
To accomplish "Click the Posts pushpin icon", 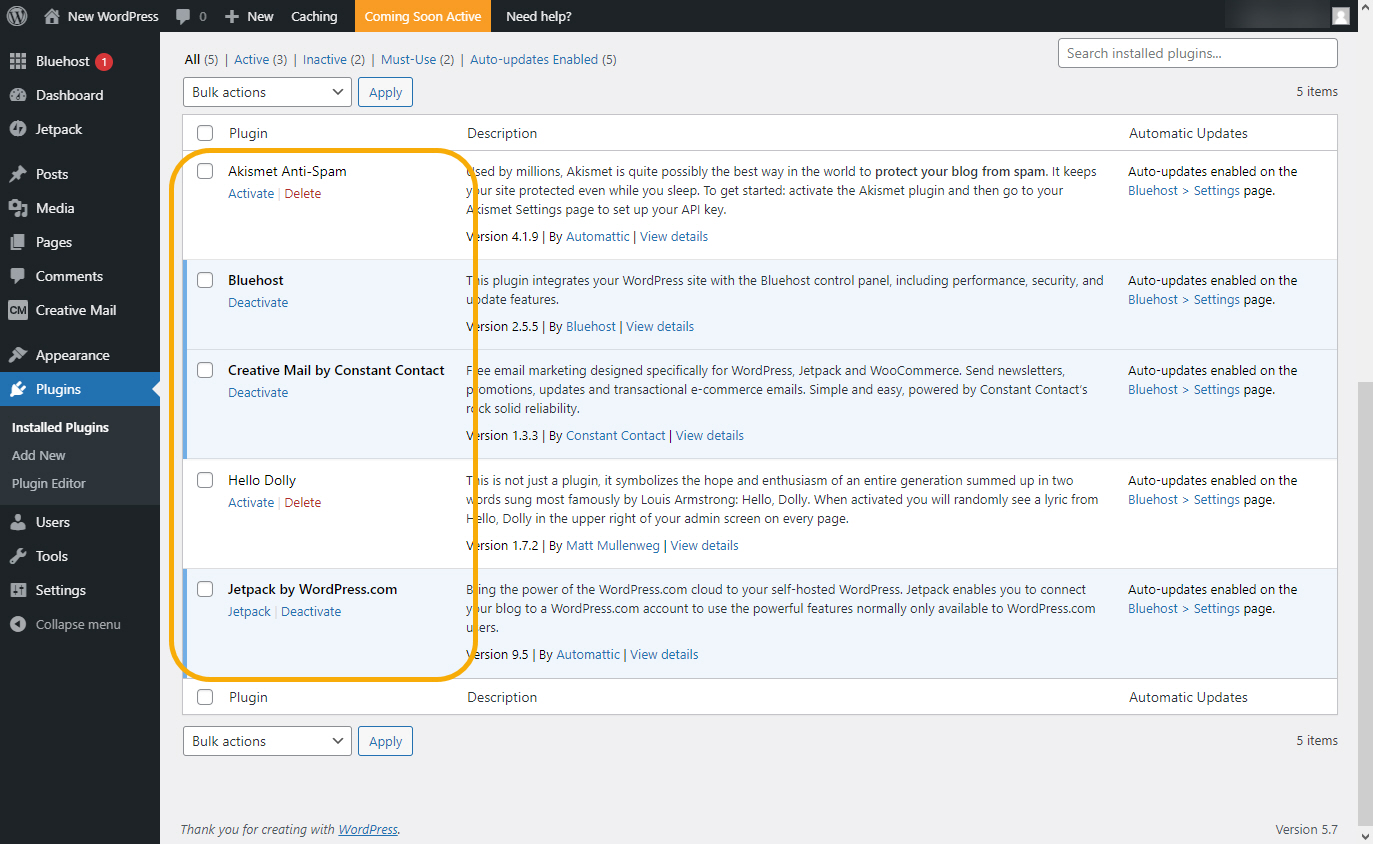I will [x=18, y=174].
